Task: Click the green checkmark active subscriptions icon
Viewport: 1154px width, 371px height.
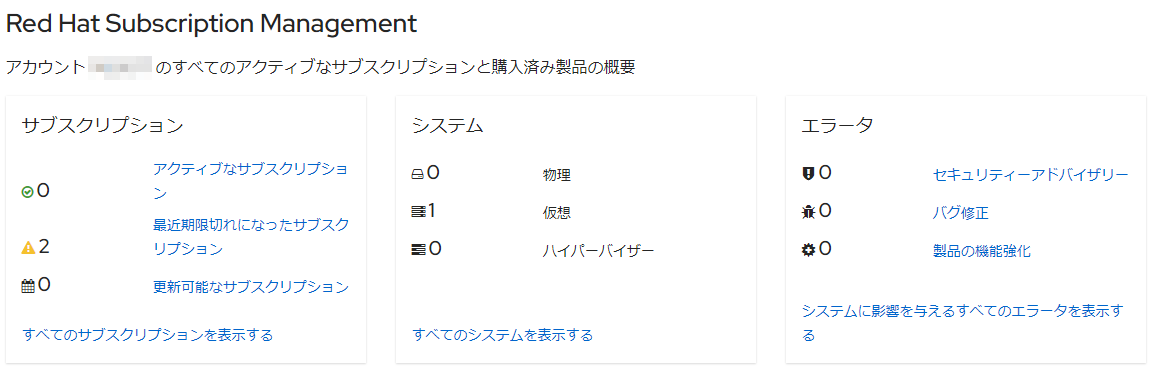Action: point(28,192)
